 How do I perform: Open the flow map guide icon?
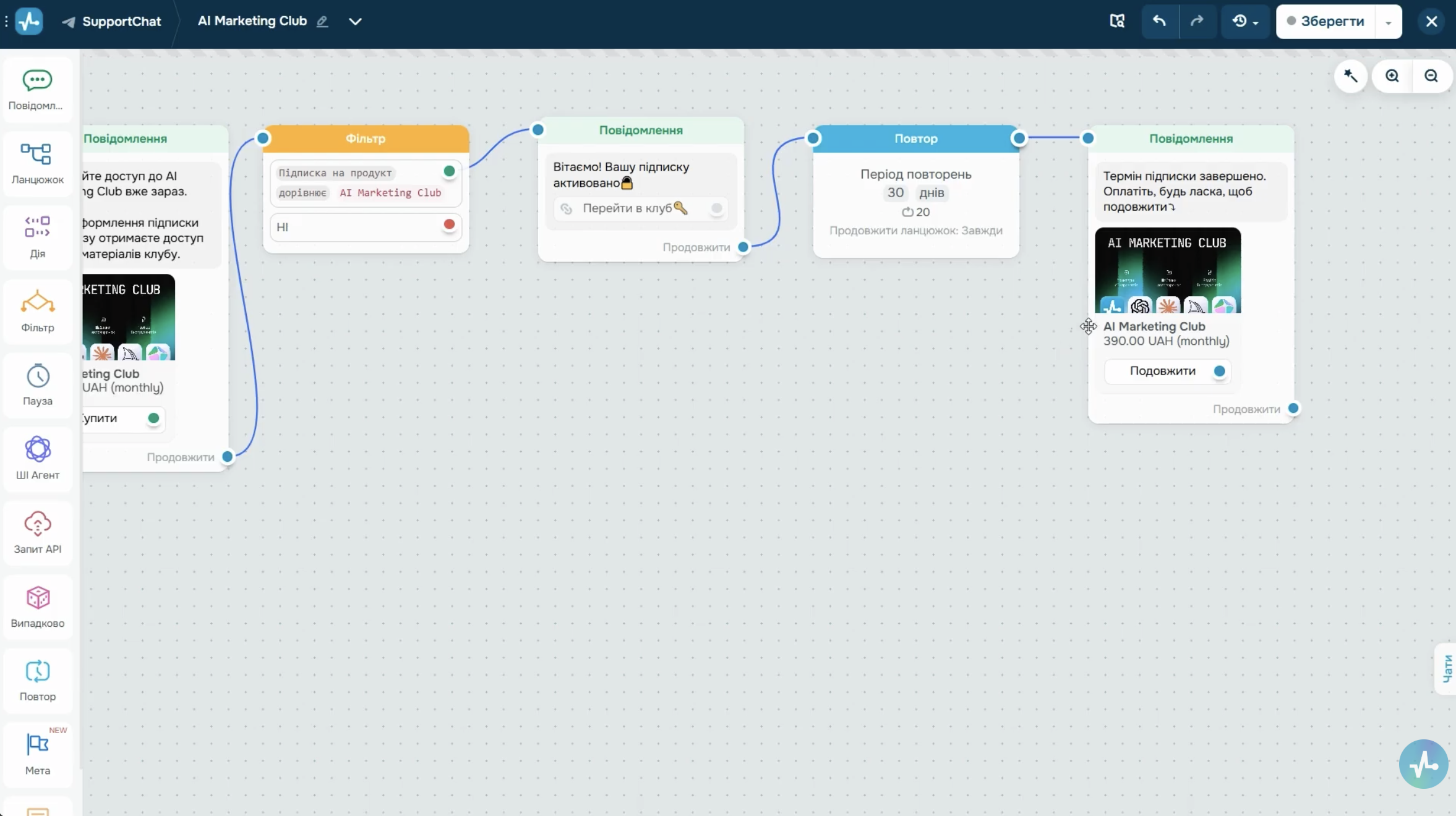[1117, 21]
